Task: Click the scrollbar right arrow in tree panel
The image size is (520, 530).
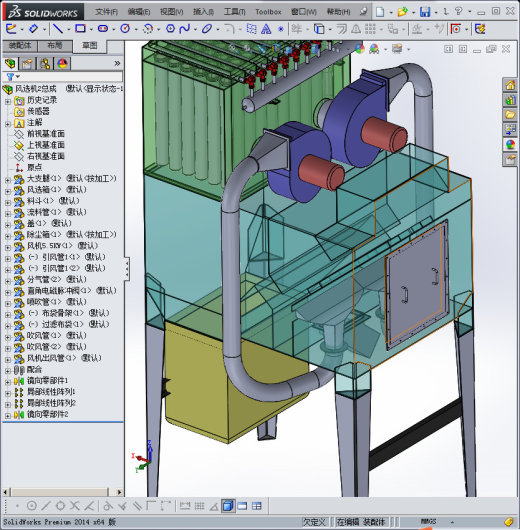Action: click(119, 492)
